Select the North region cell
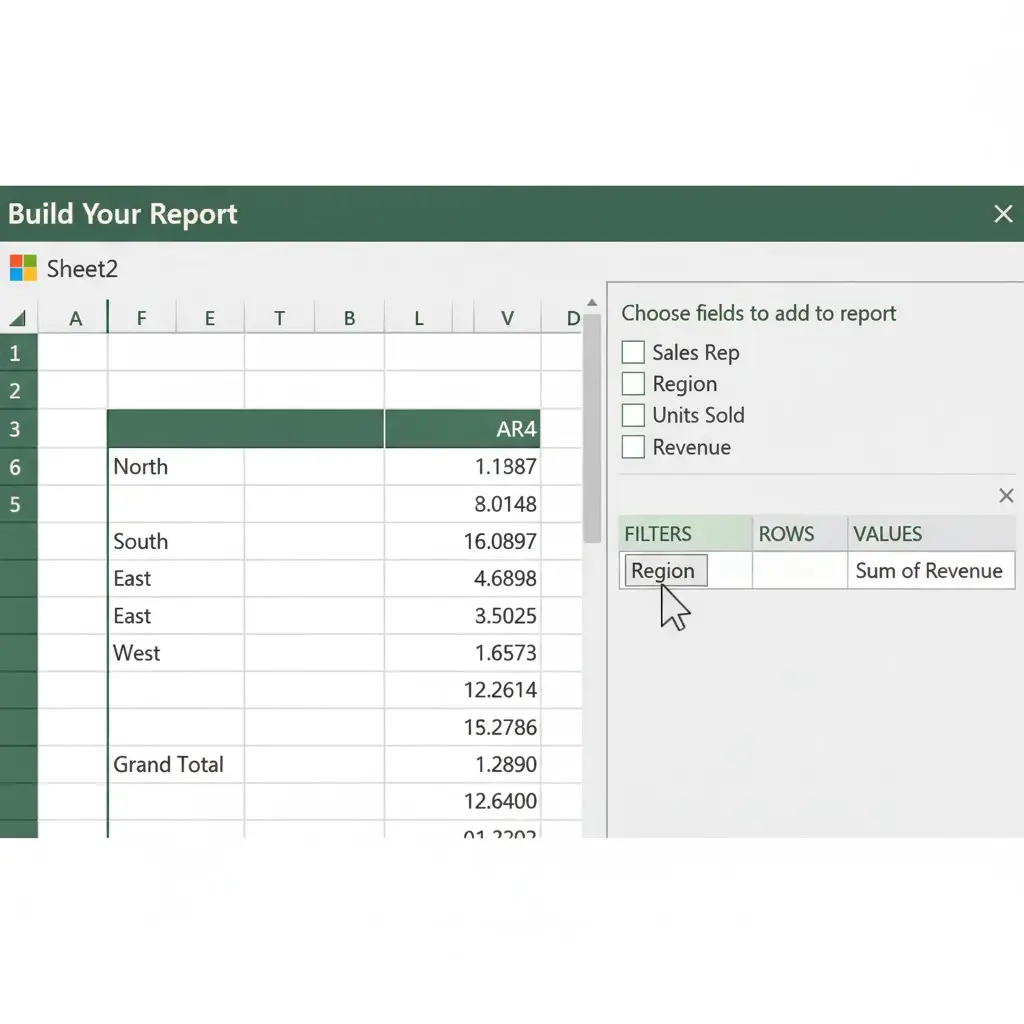Viewport: 1024px width, 1024px height. point(140,466)
